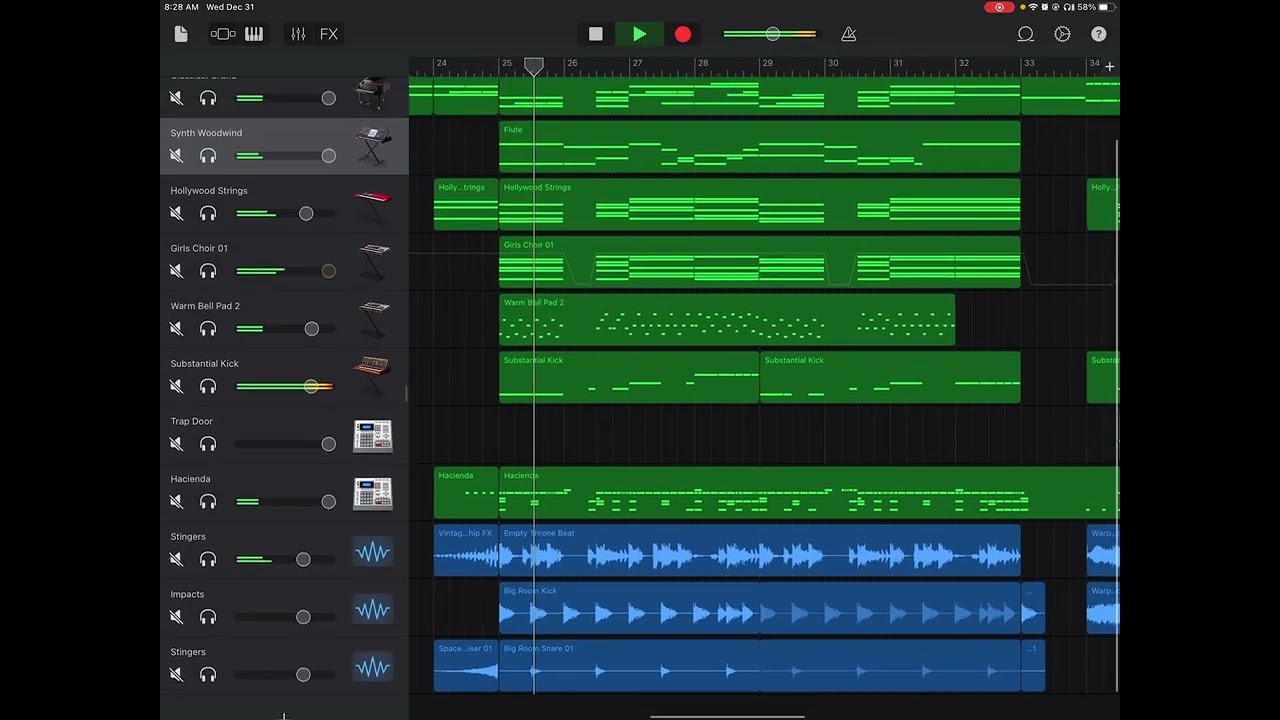Mute the Trap Door track
Image resolution: width=1280 pixels, height=720 pixels.
(x=176, y=444)
